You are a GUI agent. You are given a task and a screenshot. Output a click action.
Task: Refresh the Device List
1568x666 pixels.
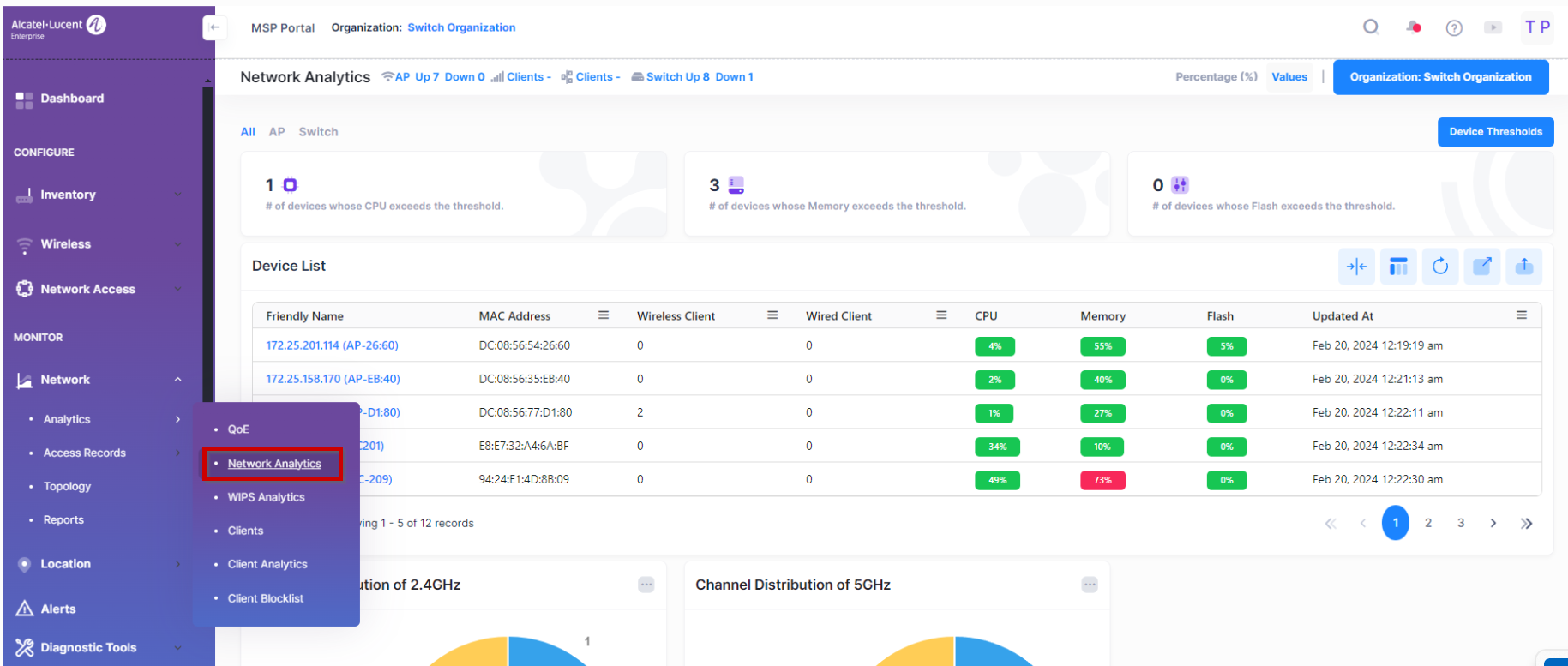click(1440, 267)
